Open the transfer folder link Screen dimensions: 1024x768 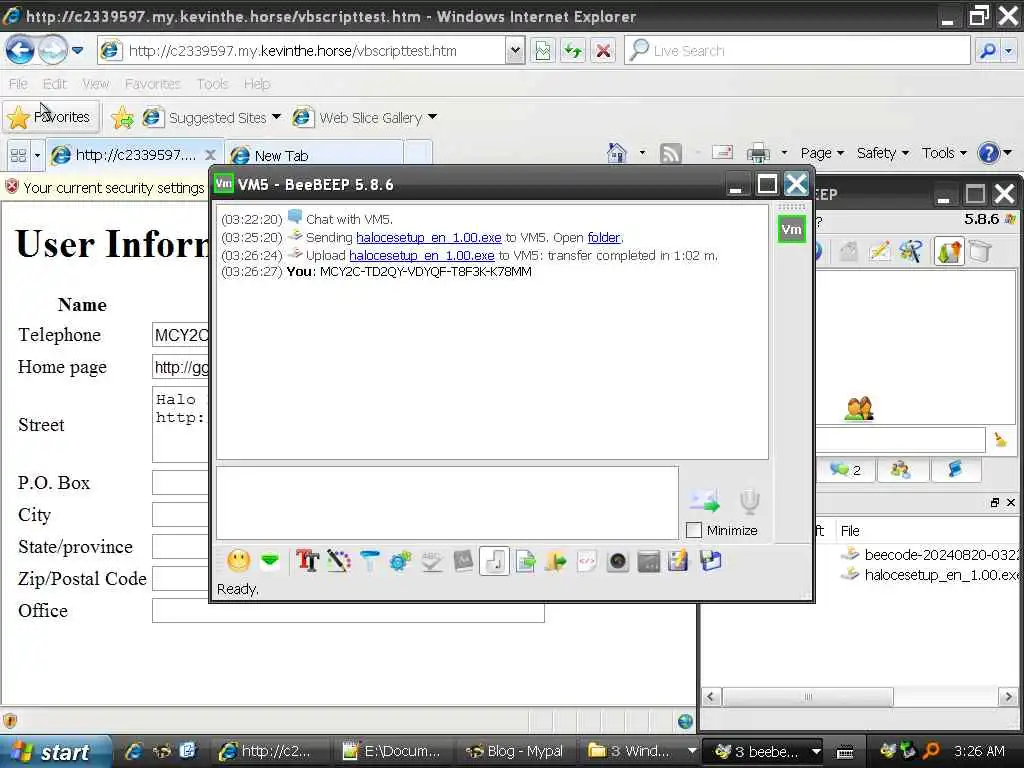point(604,238)
